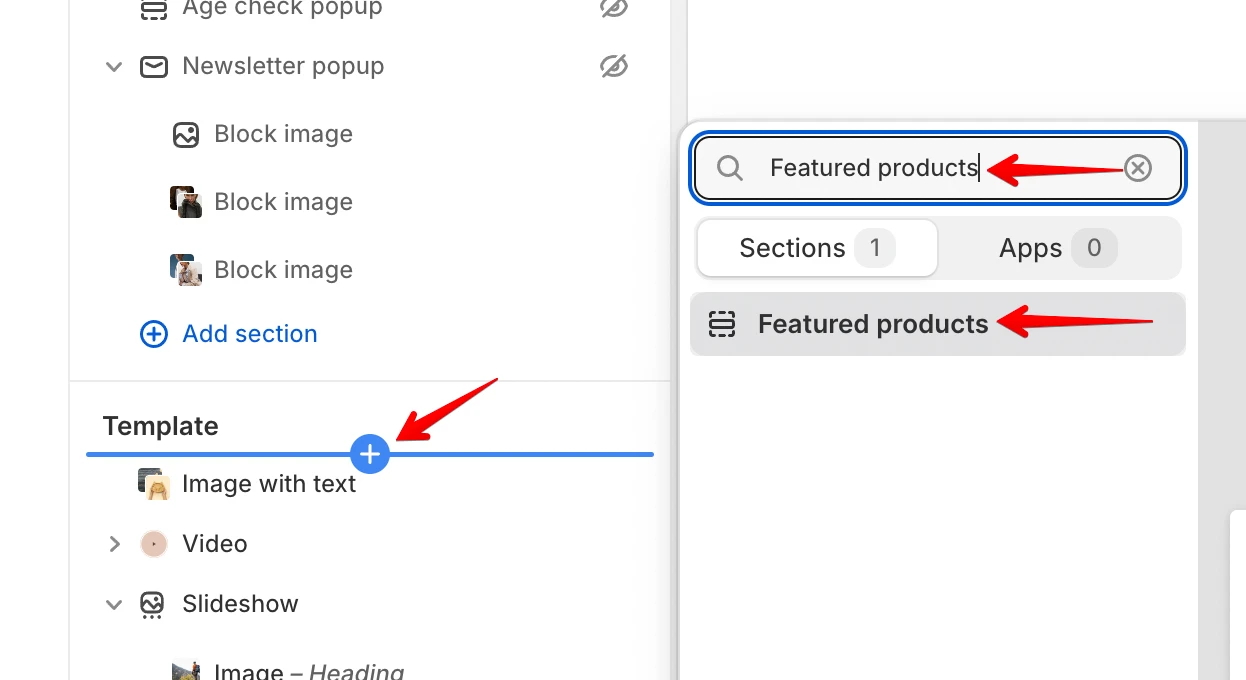Click the Add section plus icon
Viewport: 1246px width, 680px height.
click(x=154, y=334)
